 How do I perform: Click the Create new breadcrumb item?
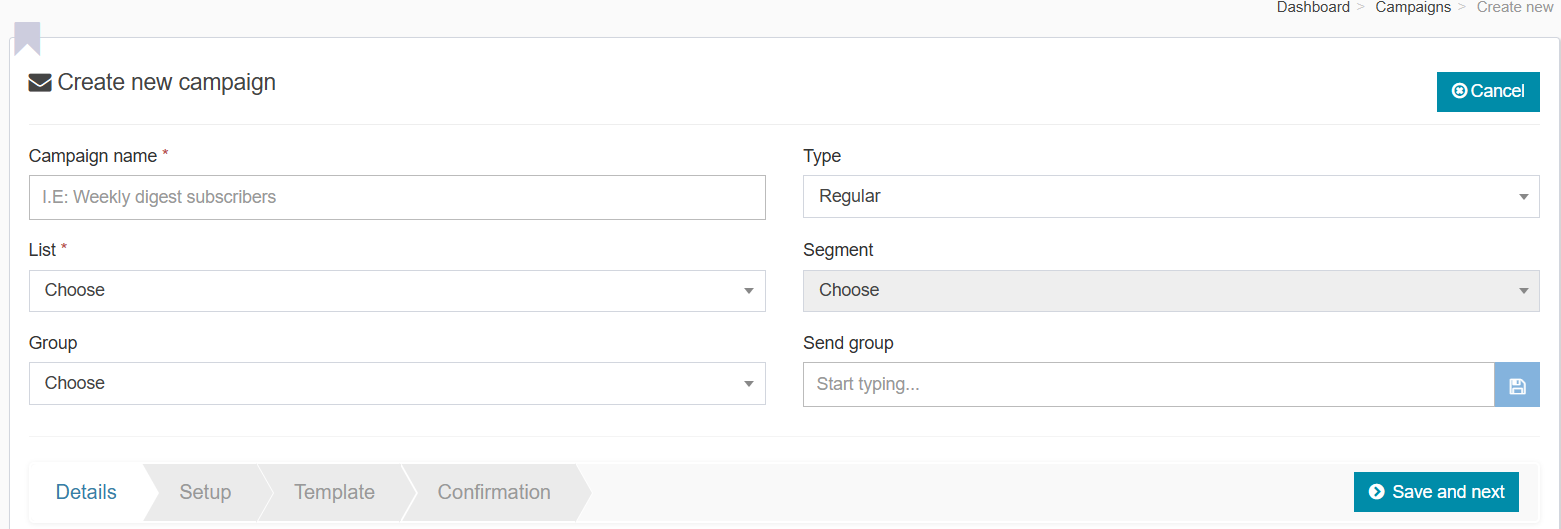1514,7
